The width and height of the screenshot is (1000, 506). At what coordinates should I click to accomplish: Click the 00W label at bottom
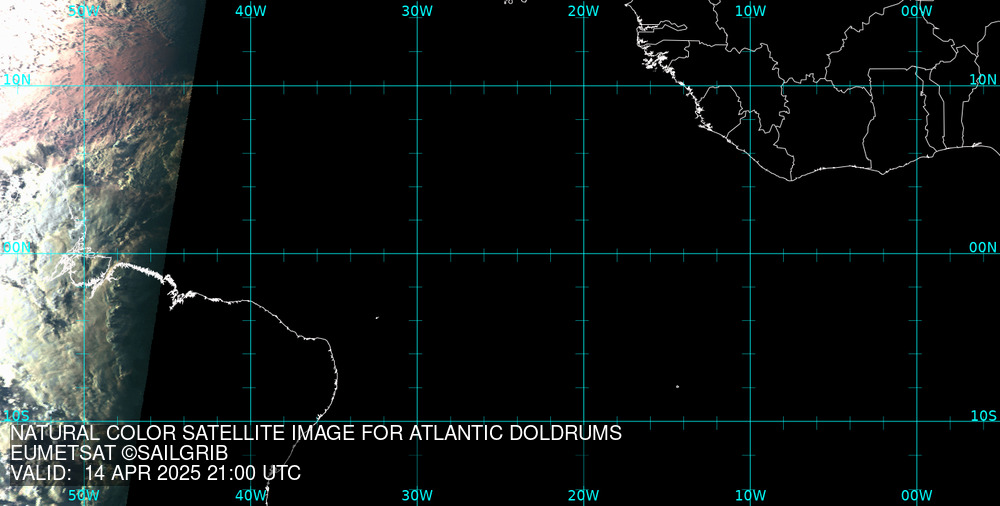[x=917, y=495]
